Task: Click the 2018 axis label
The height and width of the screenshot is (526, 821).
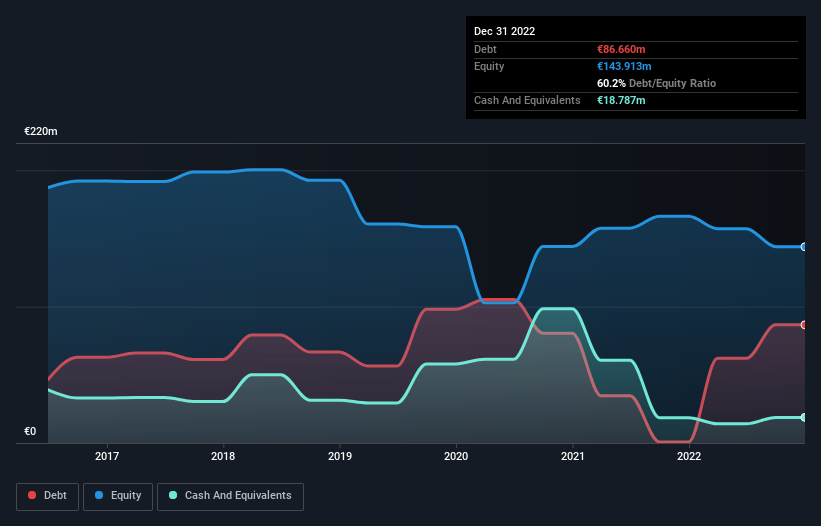Action: coord(223,456)
